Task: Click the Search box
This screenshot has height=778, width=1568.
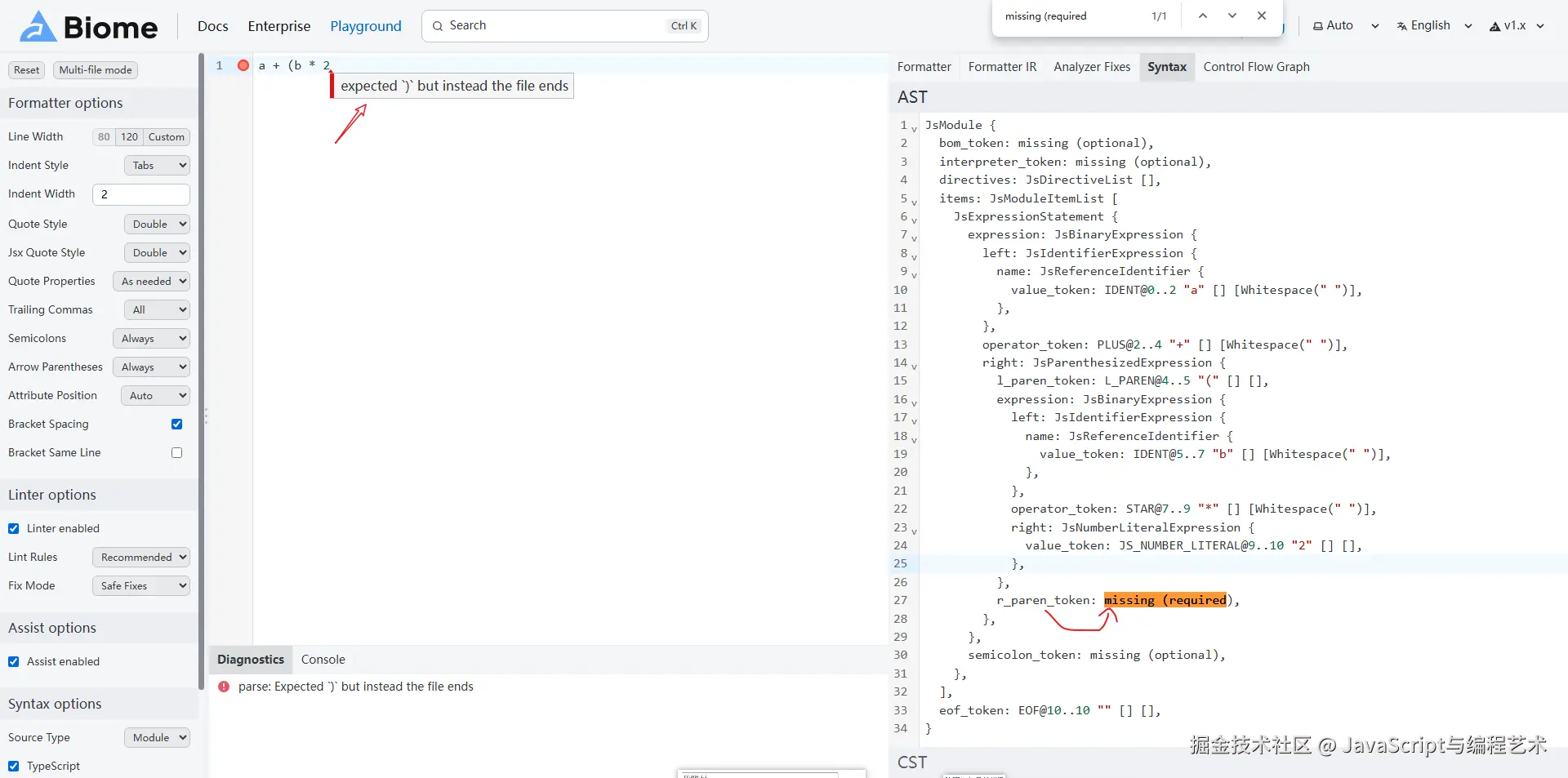Action: (x=565, y=26)
